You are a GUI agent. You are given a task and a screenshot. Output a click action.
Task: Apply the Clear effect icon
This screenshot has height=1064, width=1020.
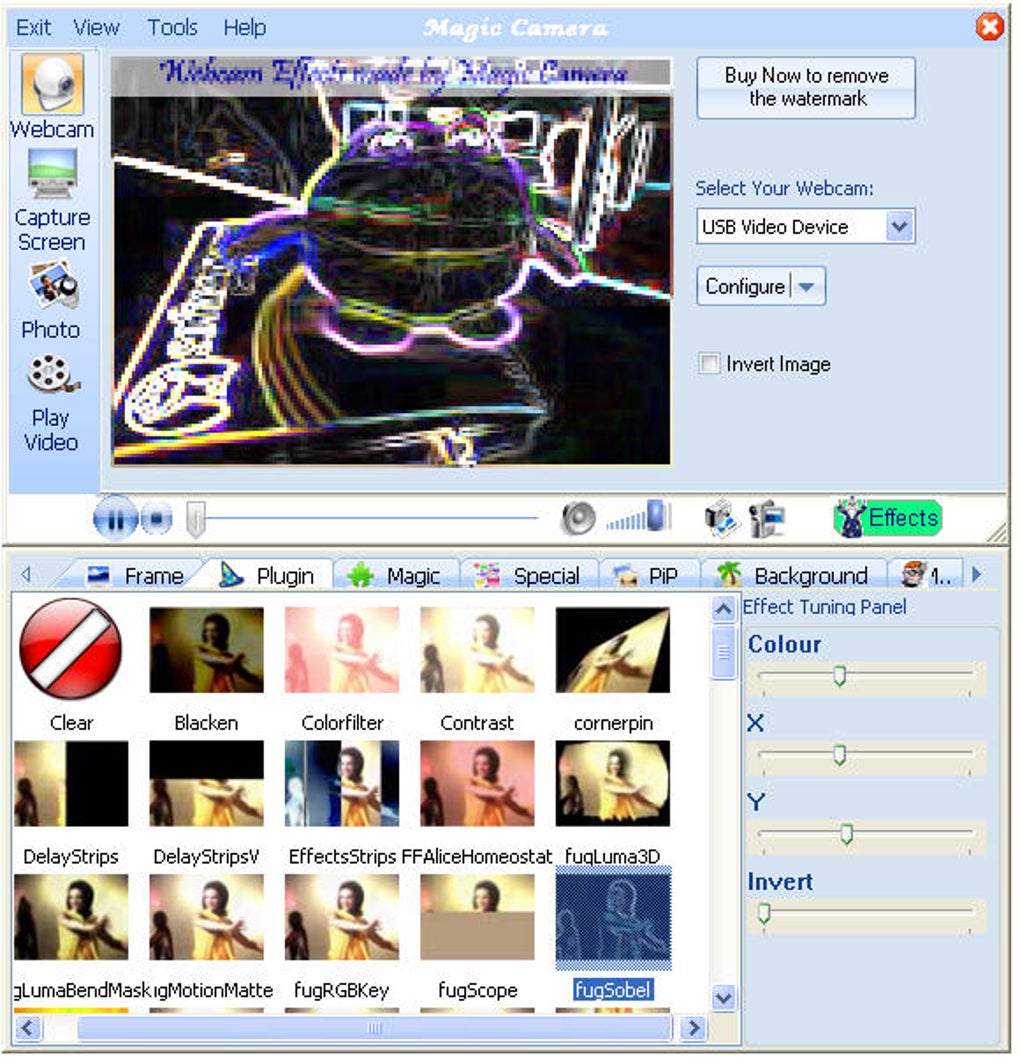[x=71, y=651]
